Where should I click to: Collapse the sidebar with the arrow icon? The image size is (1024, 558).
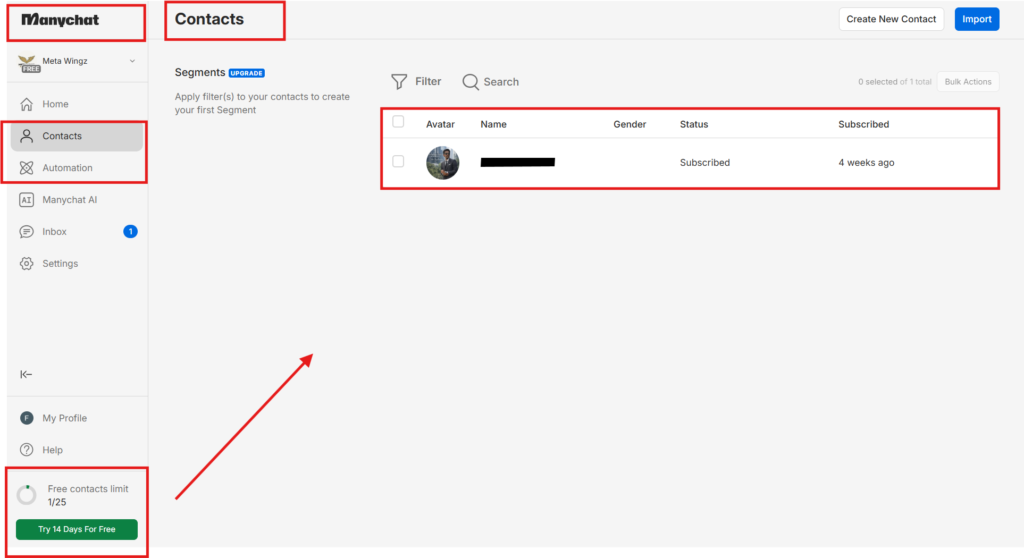click(x=26, y=374)
